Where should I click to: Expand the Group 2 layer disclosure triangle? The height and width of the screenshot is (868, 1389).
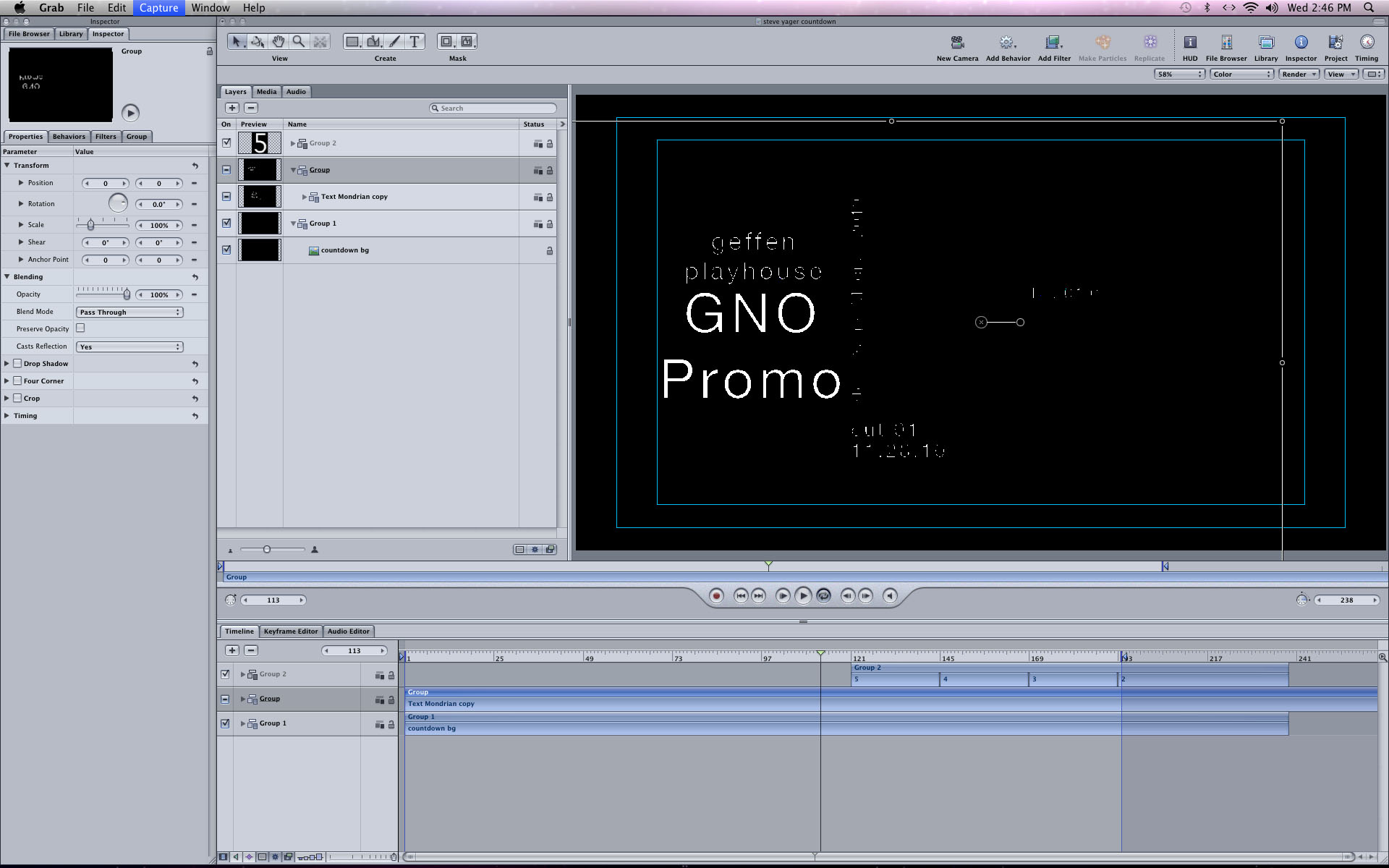tap(293, 143)
